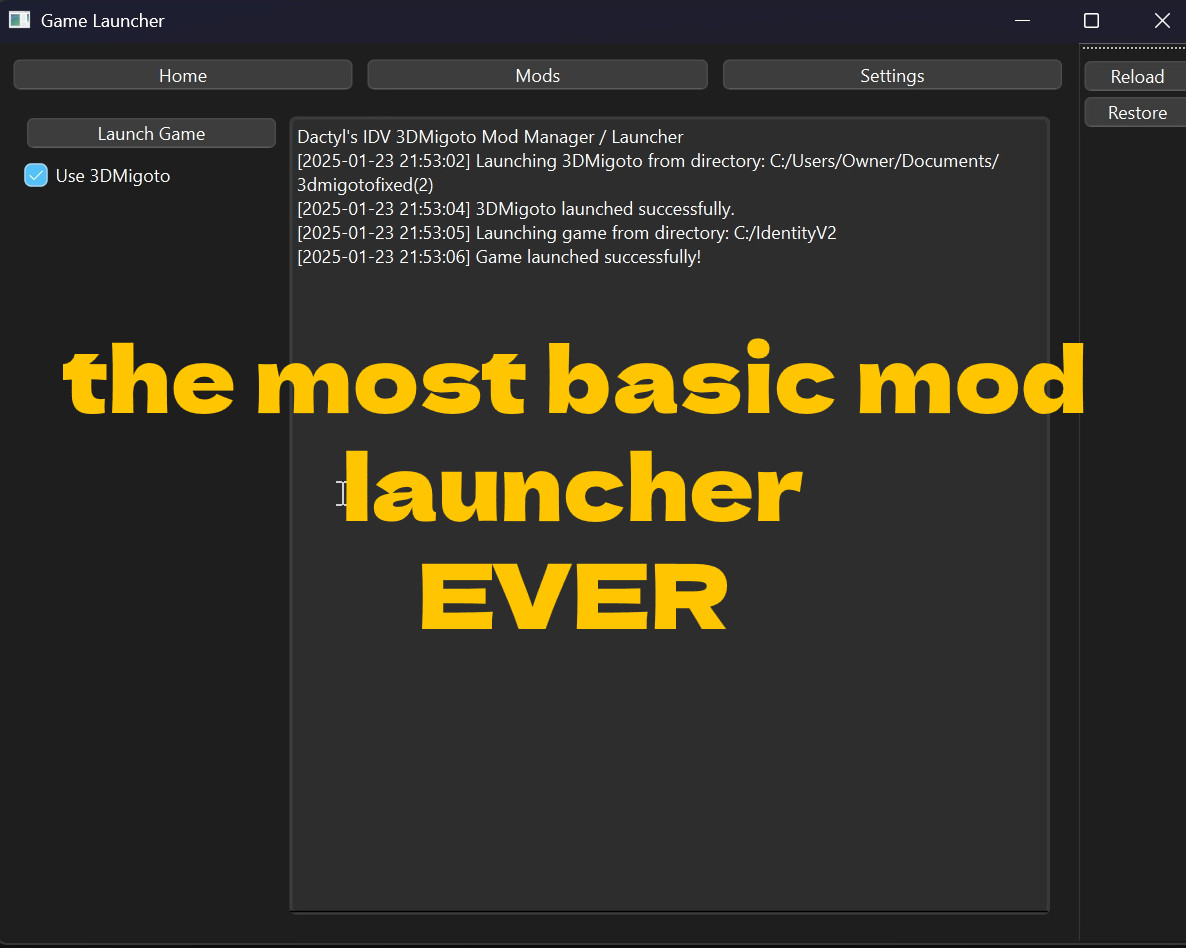Click the Dactyl's IDV Mod Manager header text
This screenshot has width=1186, height=948.
click(x=489, y=136)
